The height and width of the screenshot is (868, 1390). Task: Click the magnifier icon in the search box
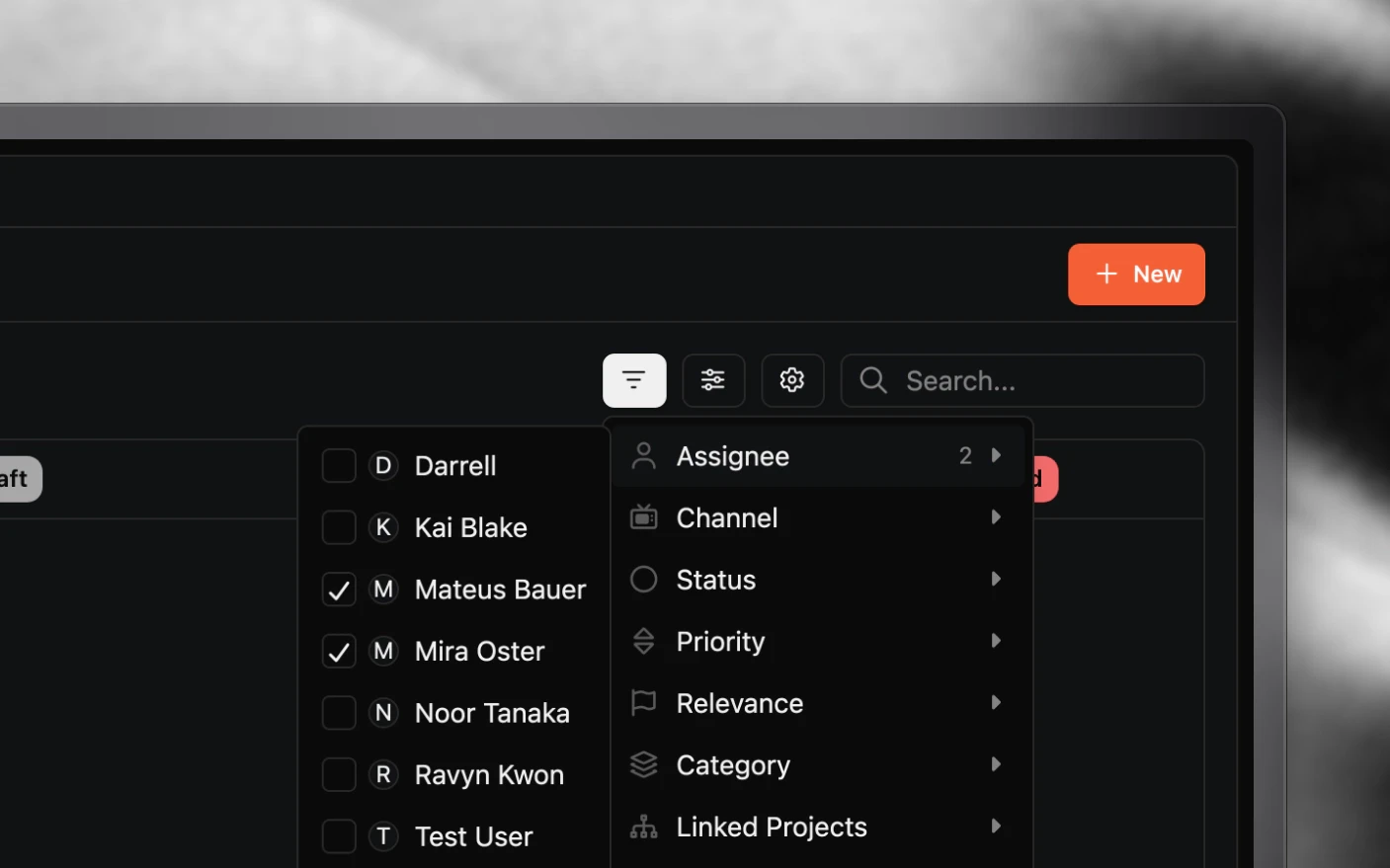point(873,380)
